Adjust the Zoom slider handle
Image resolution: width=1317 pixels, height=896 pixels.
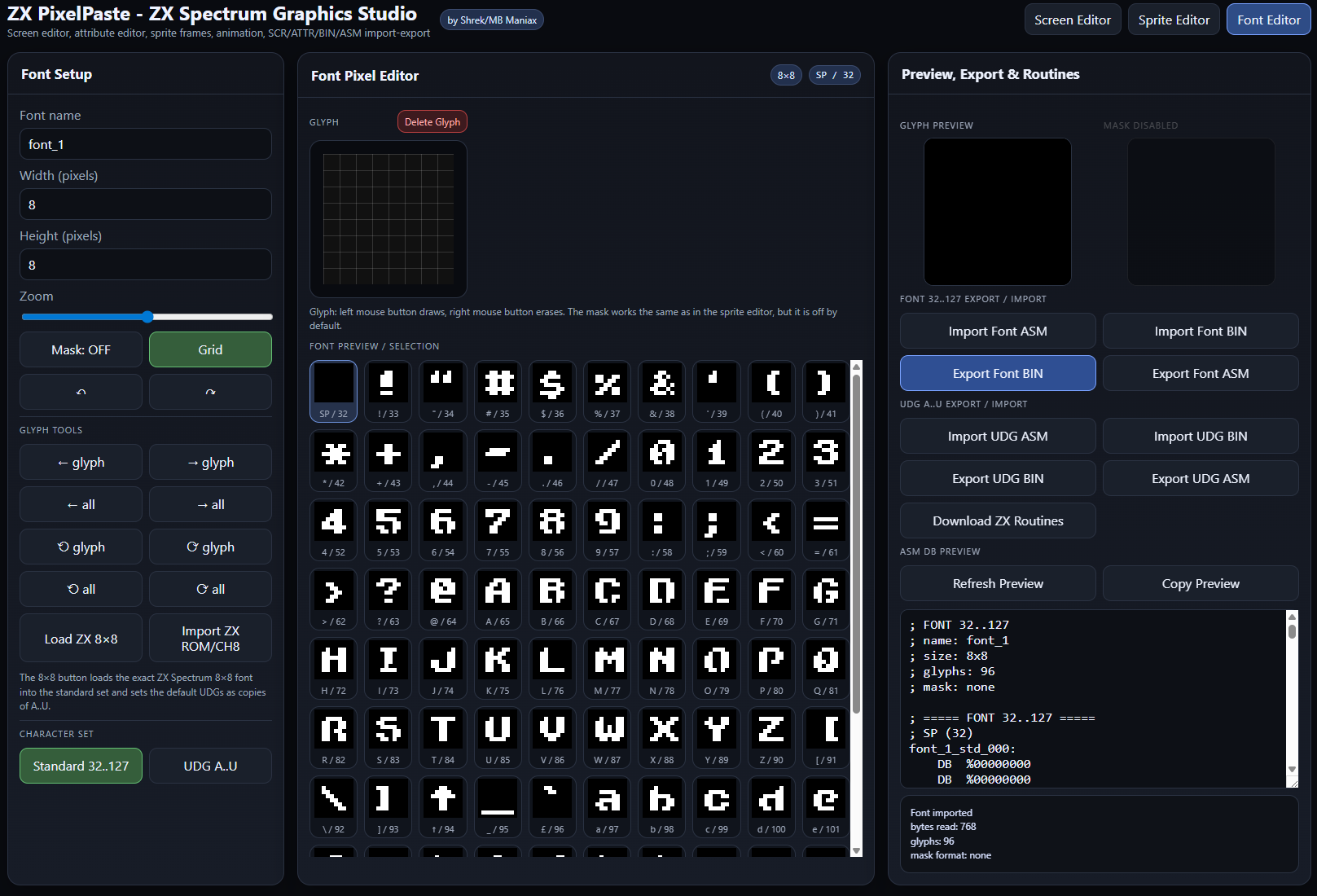pos(147,317)
